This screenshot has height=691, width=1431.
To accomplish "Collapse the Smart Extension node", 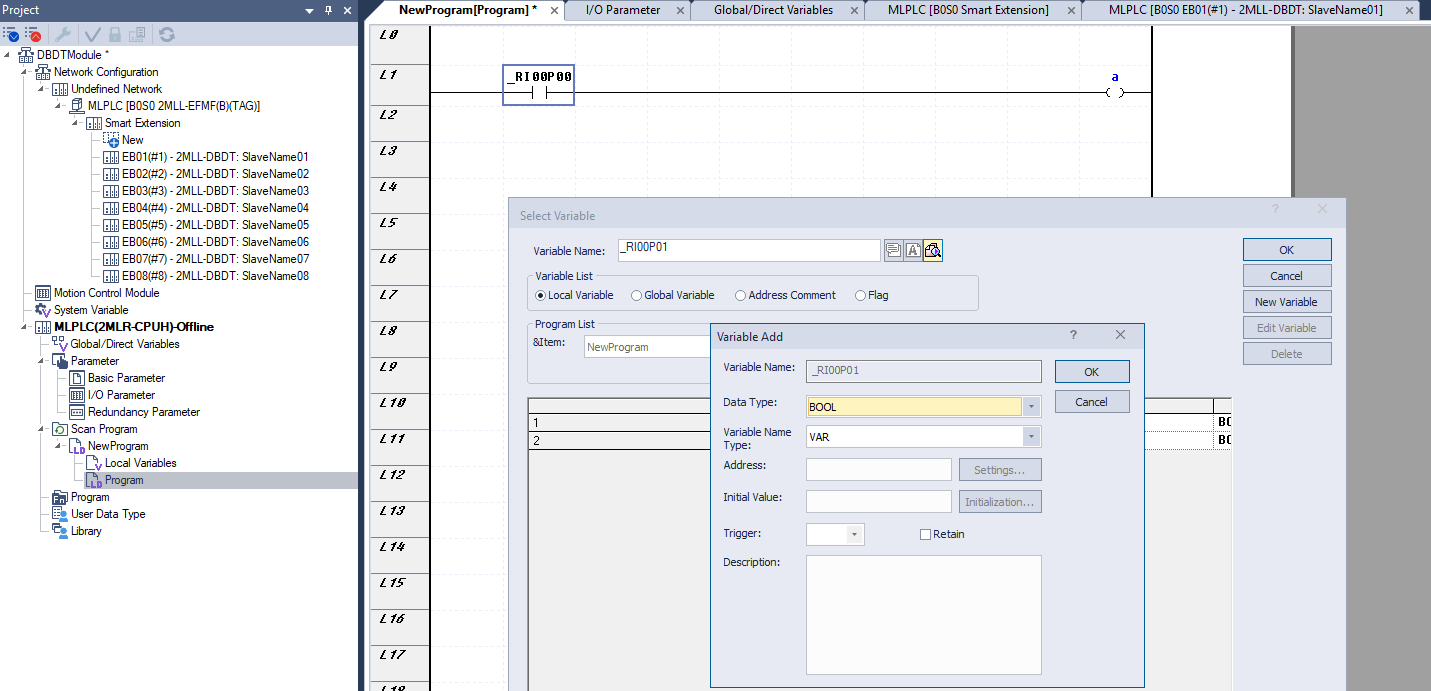I will [x=76, y=123].
